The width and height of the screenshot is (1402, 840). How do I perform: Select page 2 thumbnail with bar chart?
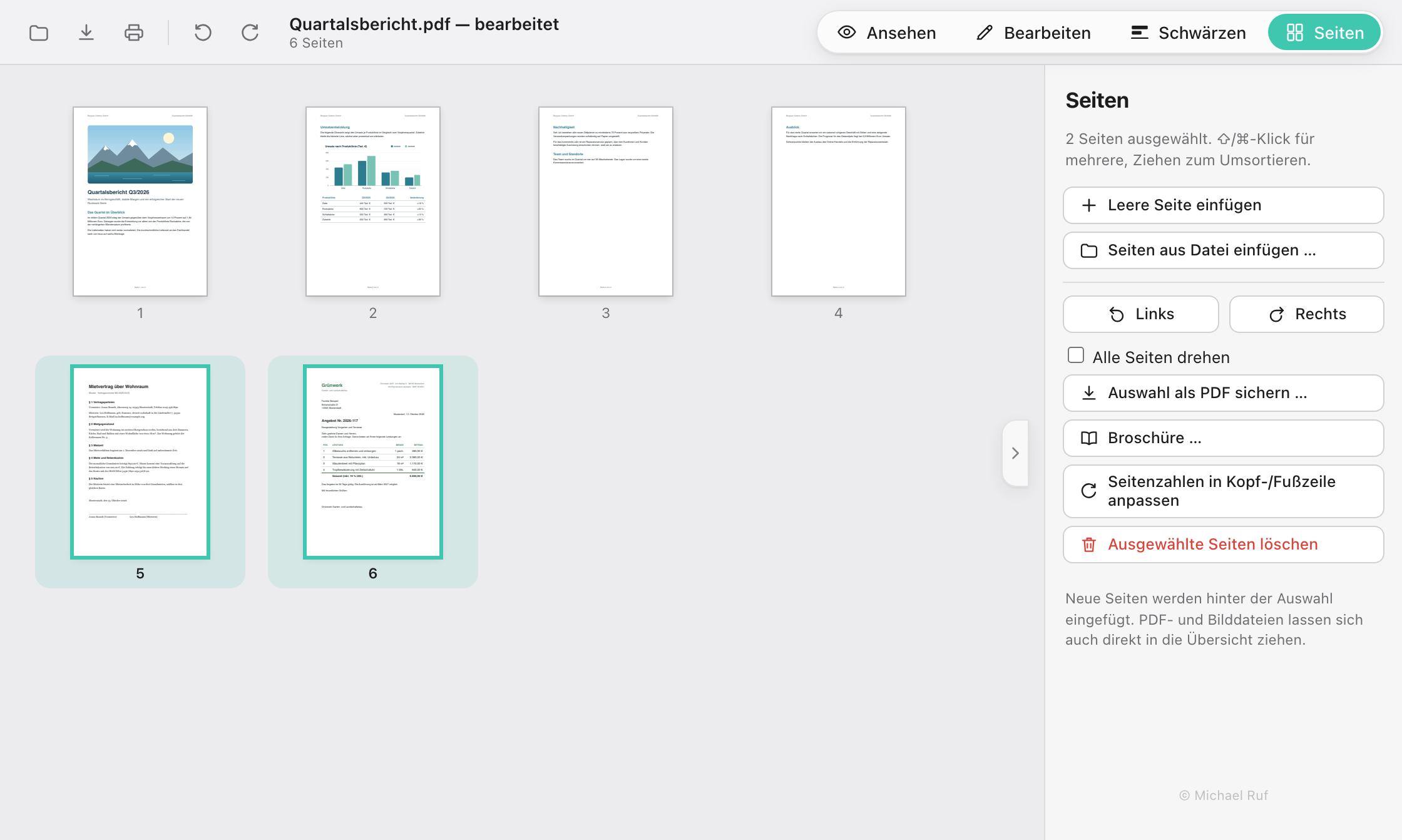373,202
